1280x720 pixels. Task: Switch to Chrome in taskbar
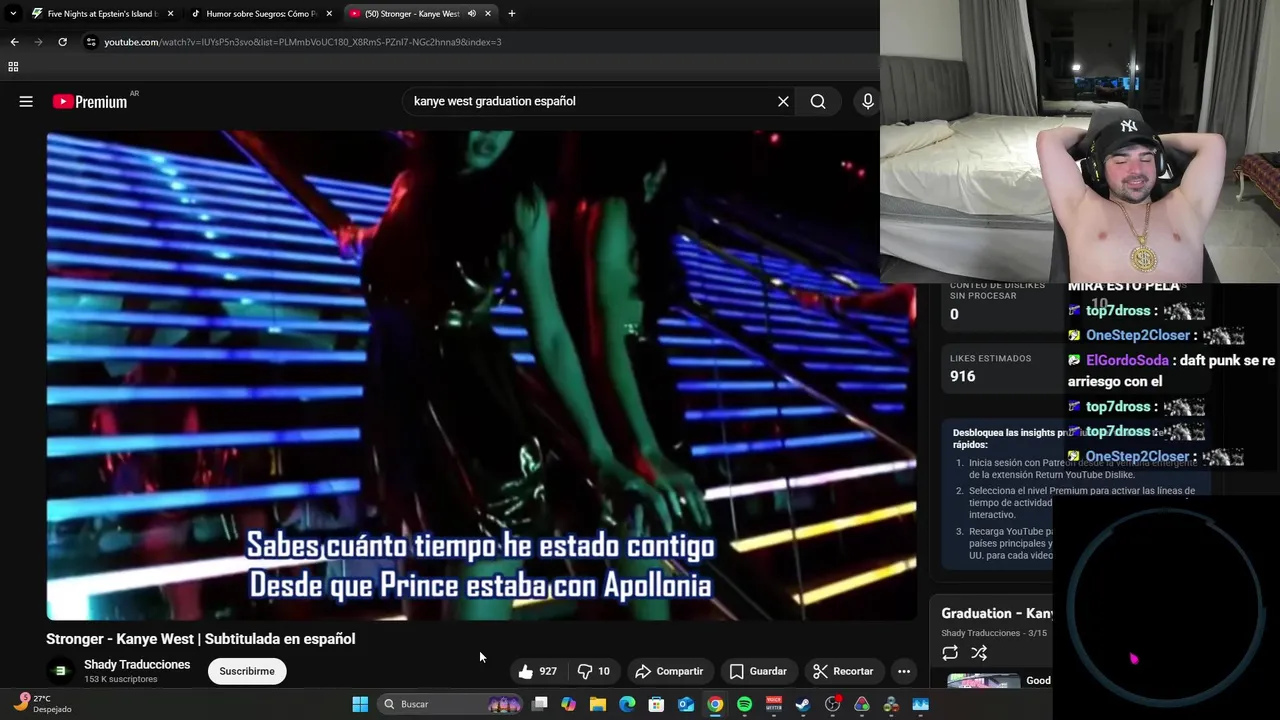pos(715,704)
